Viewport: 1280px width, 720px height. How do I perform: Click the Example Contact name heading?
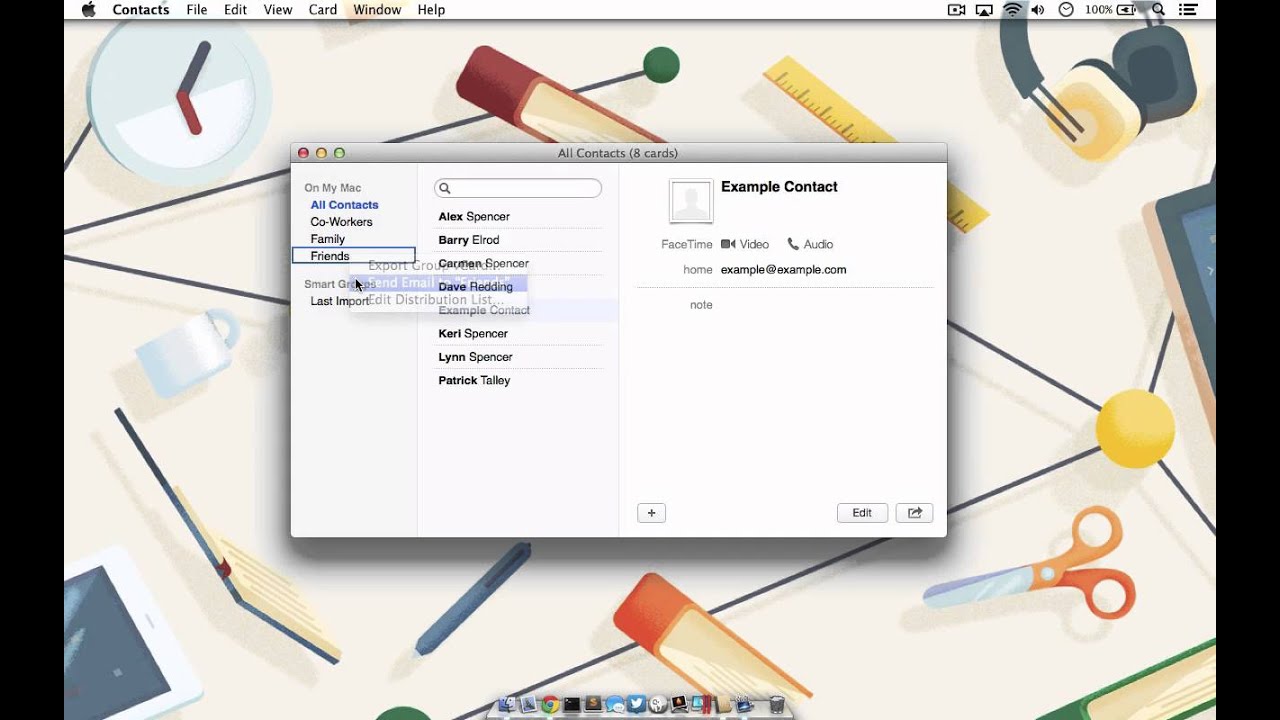779,187
